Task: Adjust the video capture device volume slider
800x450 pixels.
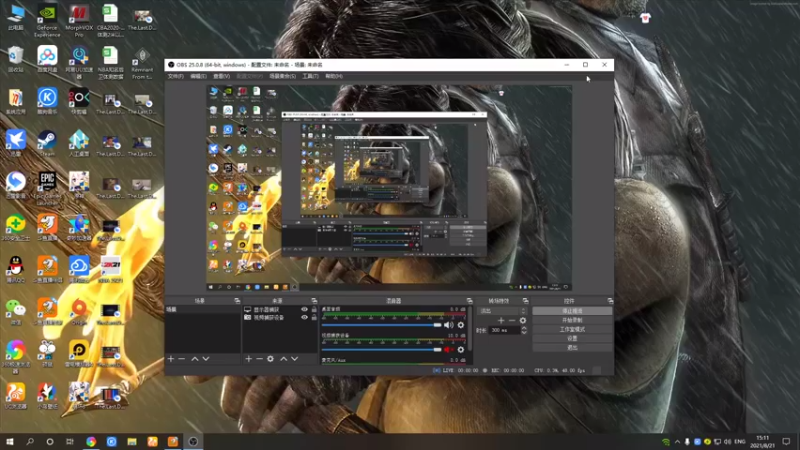Action: point(381,349)
